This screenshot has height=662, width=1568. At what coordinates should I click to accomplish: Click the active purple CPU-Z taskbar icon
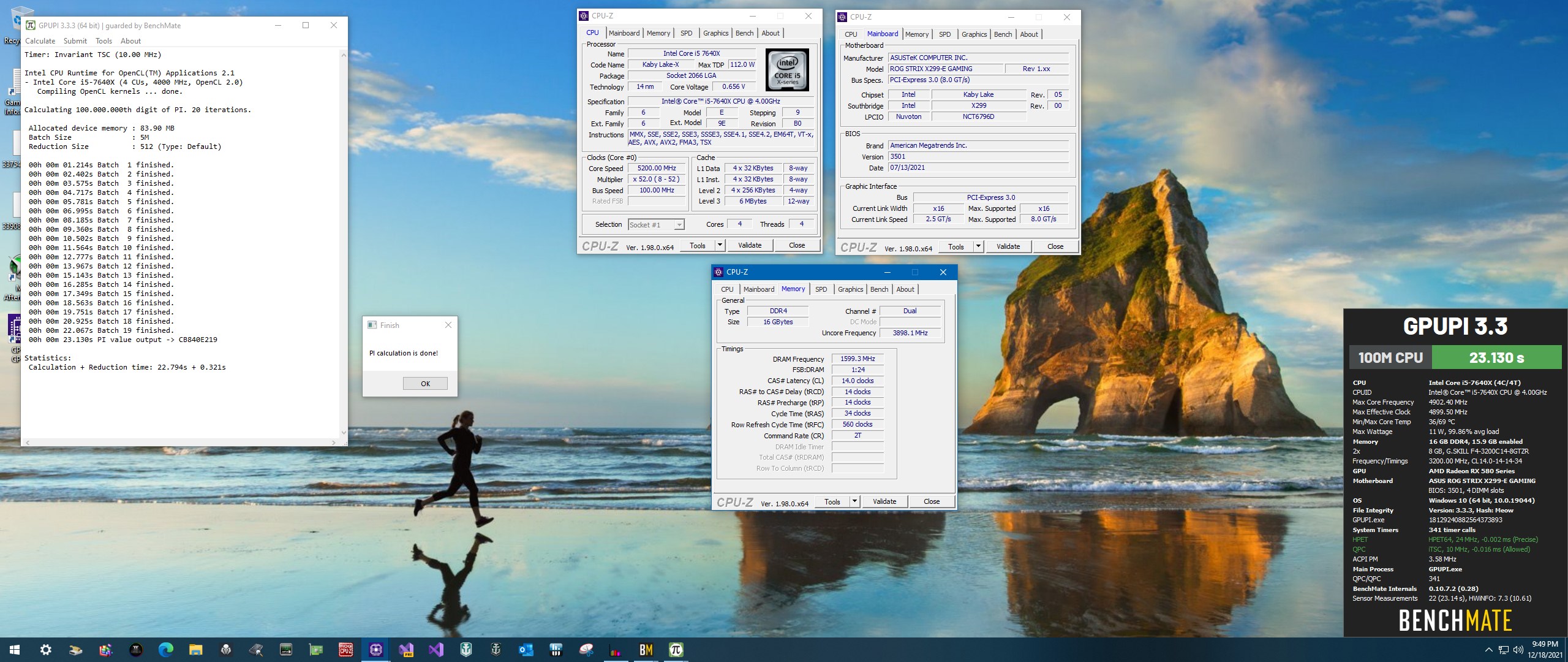[375, 650]
